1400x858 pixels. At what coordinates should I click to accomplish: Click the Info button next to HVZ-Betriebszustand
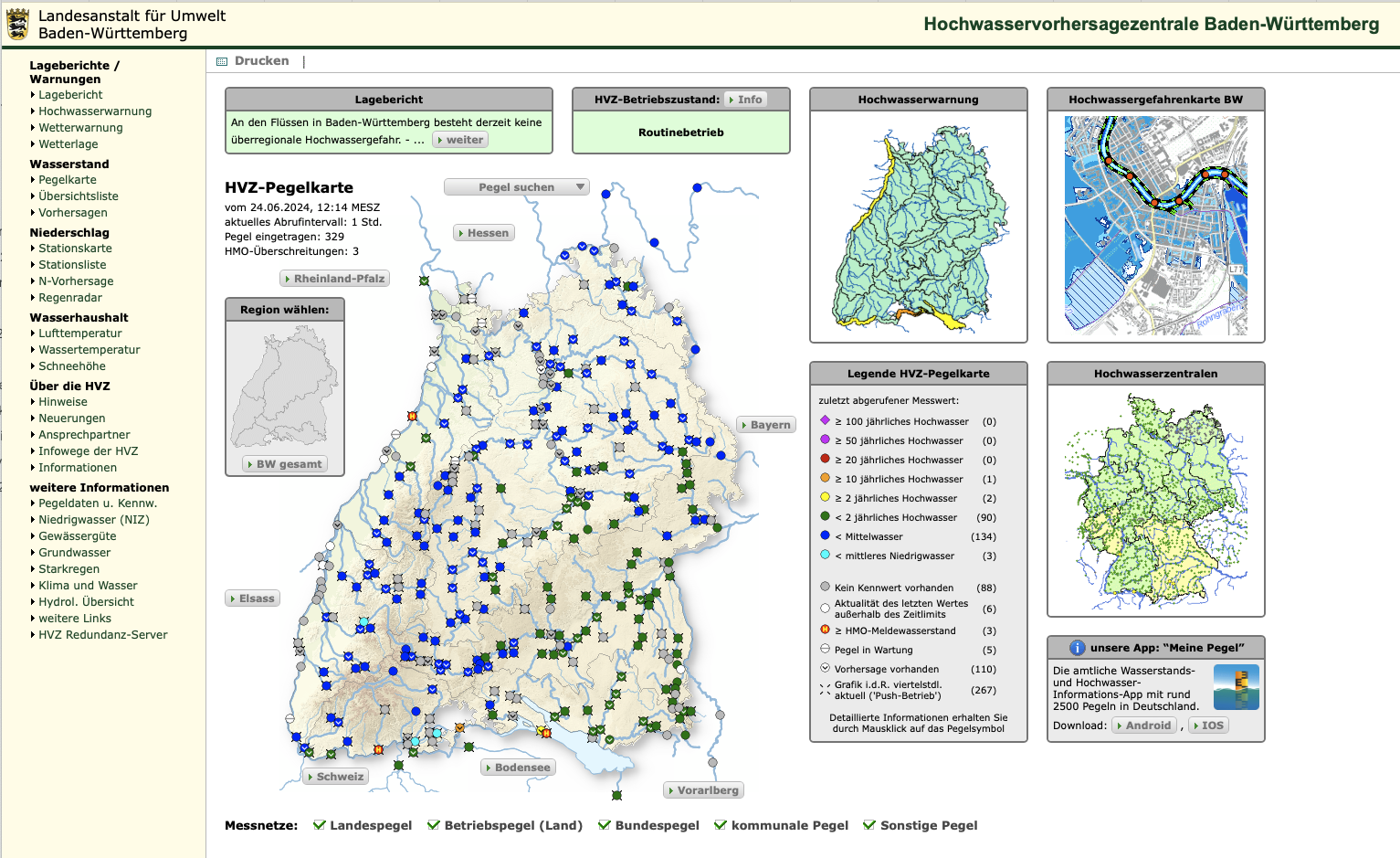(746, 100)
